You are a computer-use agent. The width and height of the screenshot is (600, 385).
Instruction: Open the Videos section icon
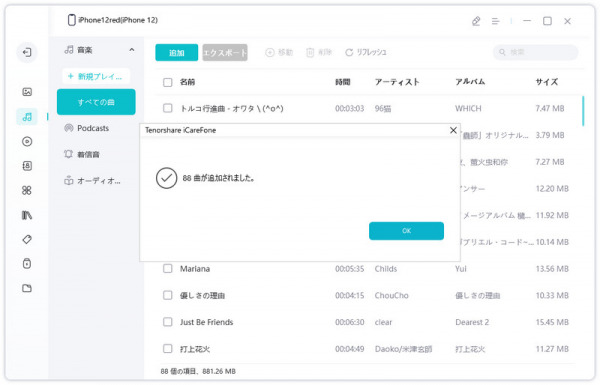[x=27, y=142]
